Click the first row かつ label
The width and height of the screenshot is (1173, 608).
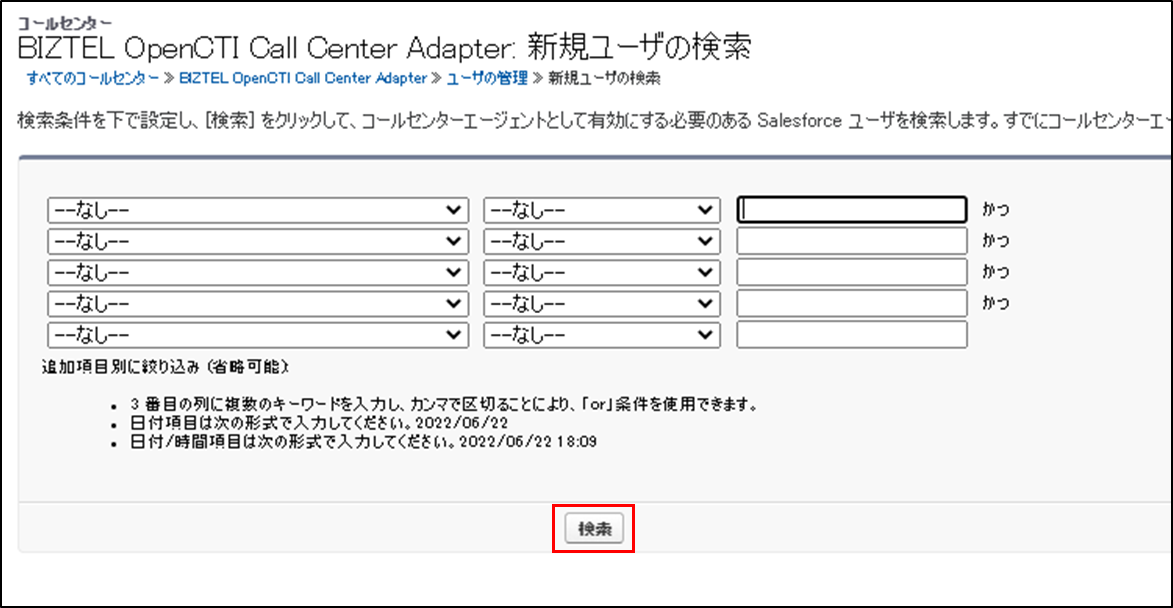[995, 210]
